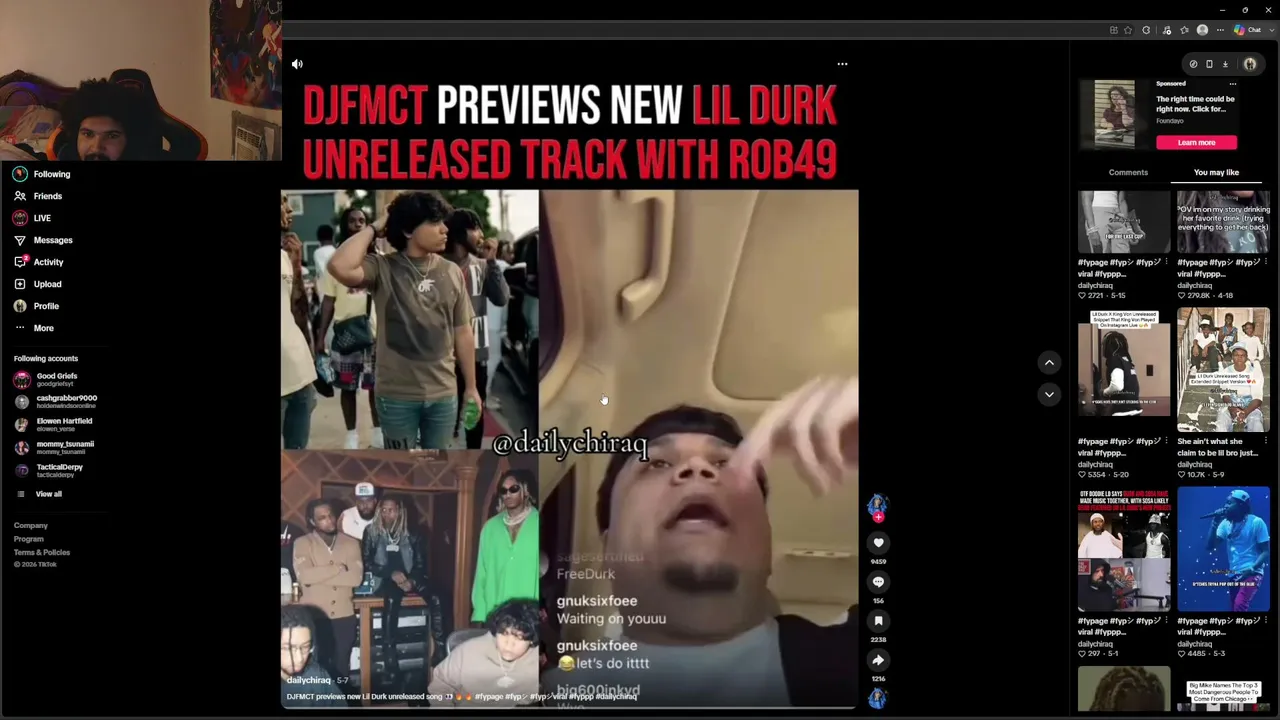
Task: Open the 5354 likes suggested video thumbnail
Action: pos(1124,362)
